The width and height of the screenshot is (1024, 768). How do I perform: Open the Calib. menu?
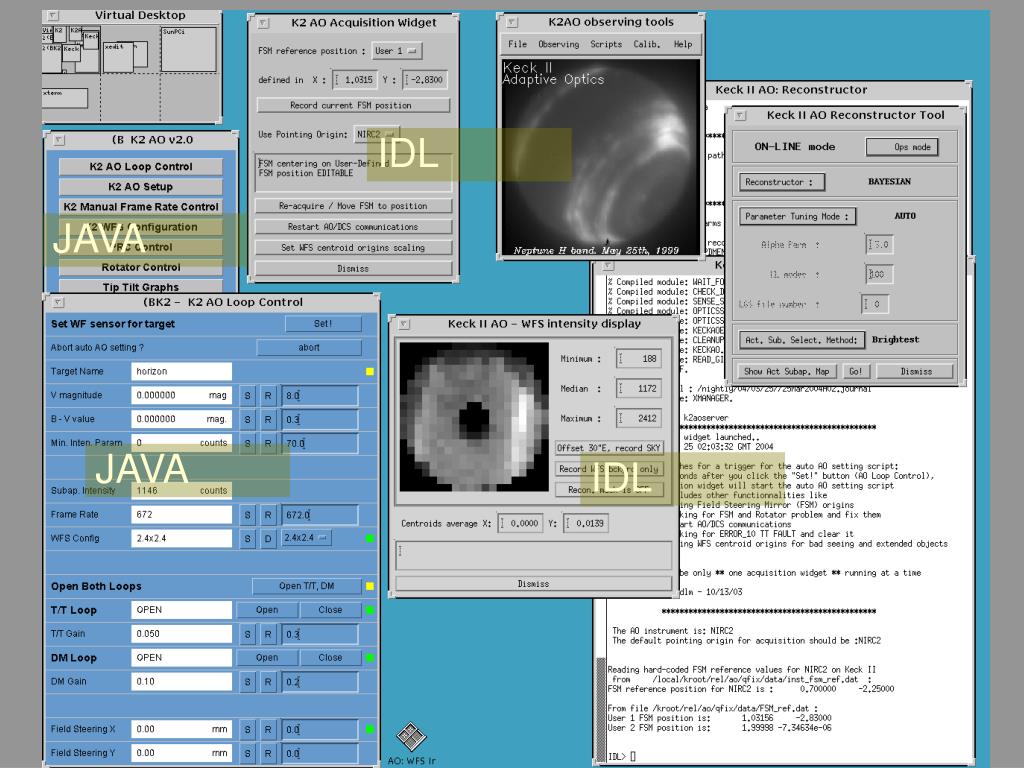coord(647,44)
